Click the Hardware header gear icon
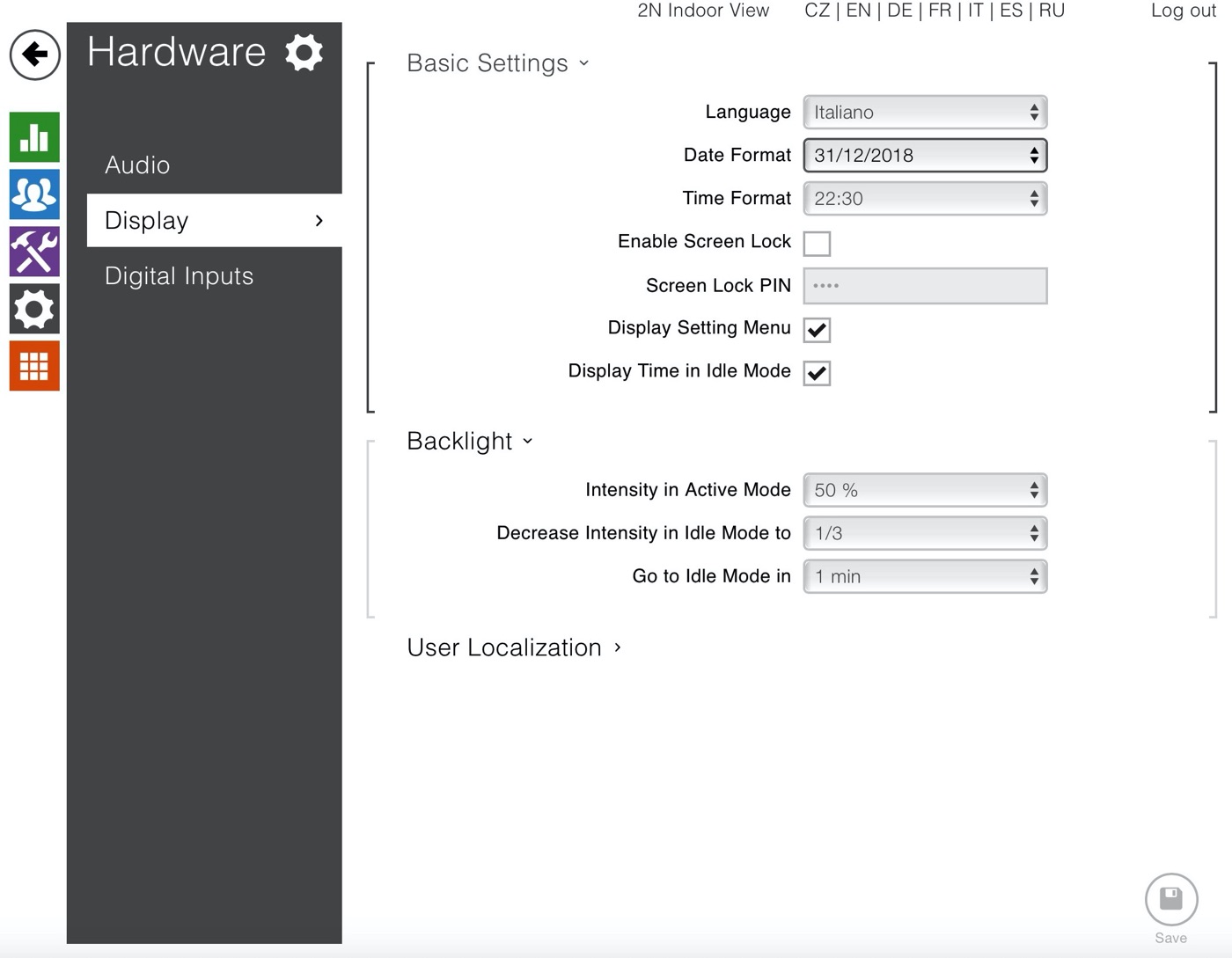Viewport: 1232px width, 958px height. coord(304,53)
